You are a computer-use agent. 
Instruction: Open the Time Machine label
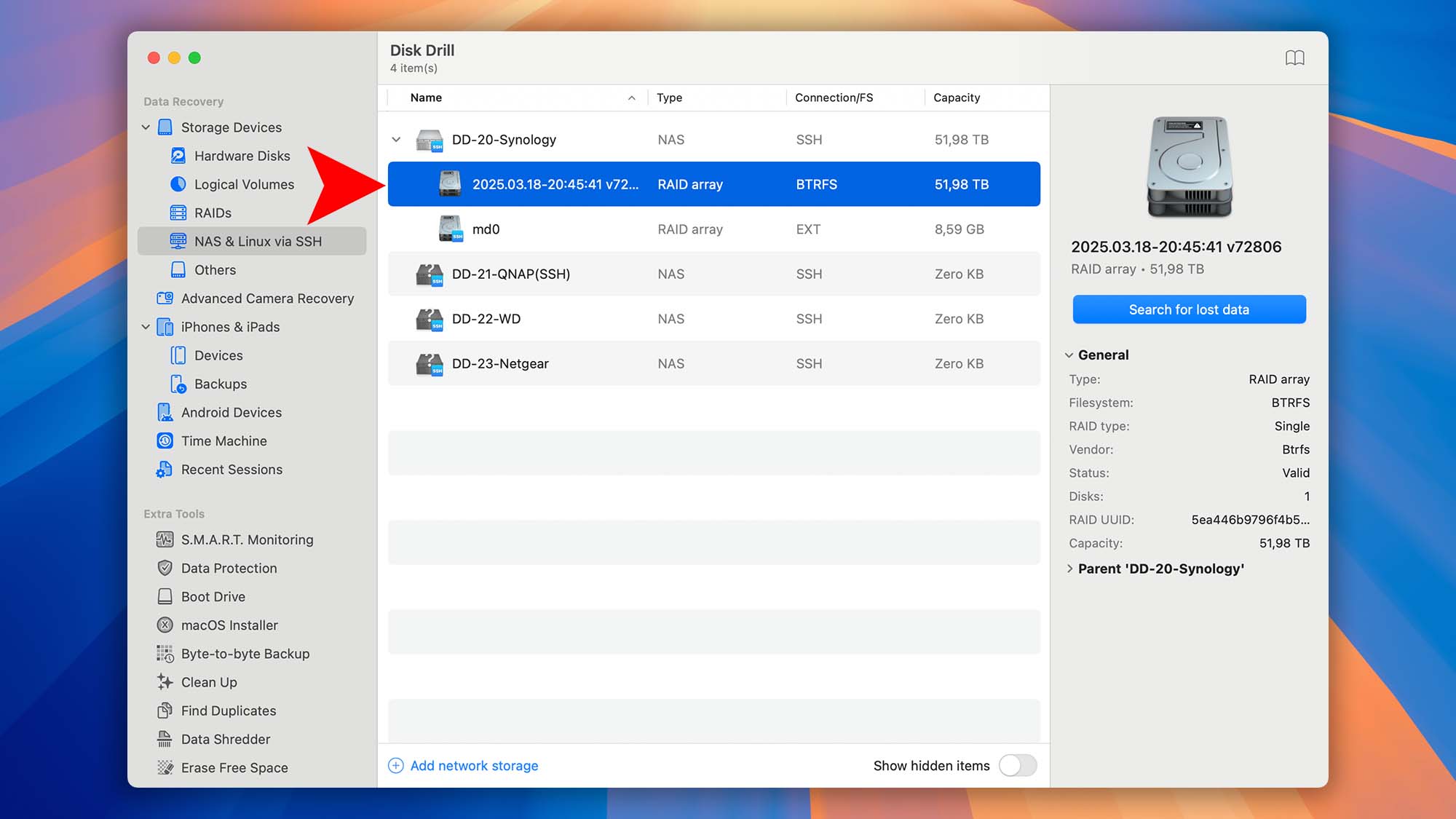click(223, 440)
